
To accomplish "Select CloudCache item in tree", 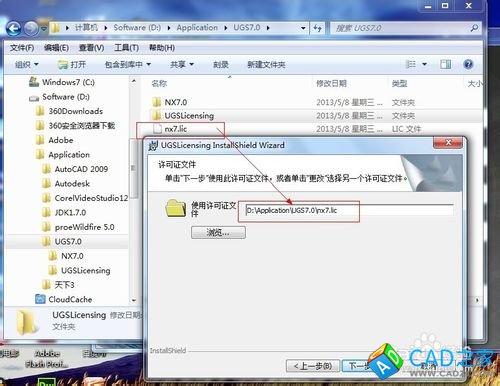I will point(64,299).
